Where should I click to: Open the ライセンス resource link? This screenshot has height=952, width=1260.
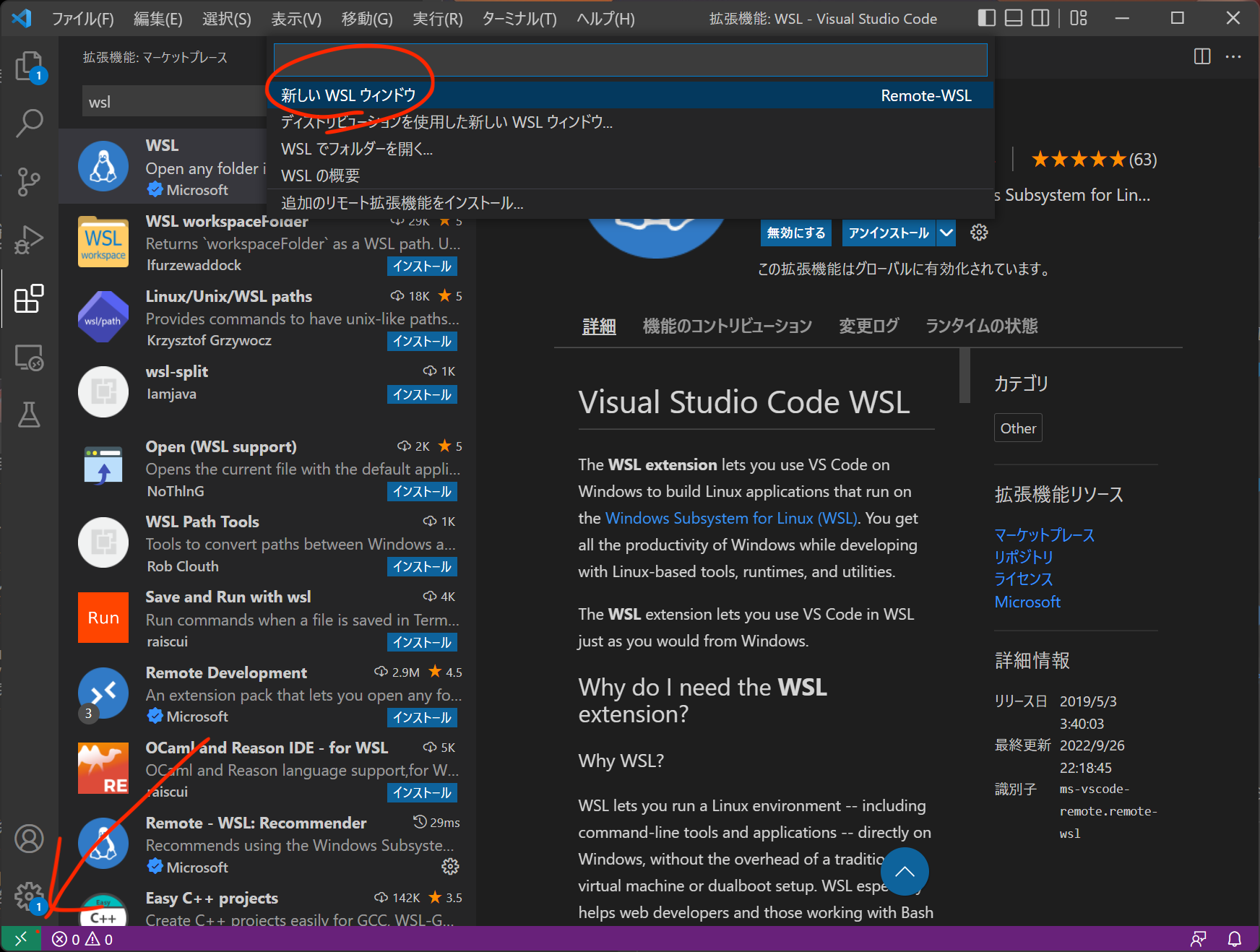1023,579
